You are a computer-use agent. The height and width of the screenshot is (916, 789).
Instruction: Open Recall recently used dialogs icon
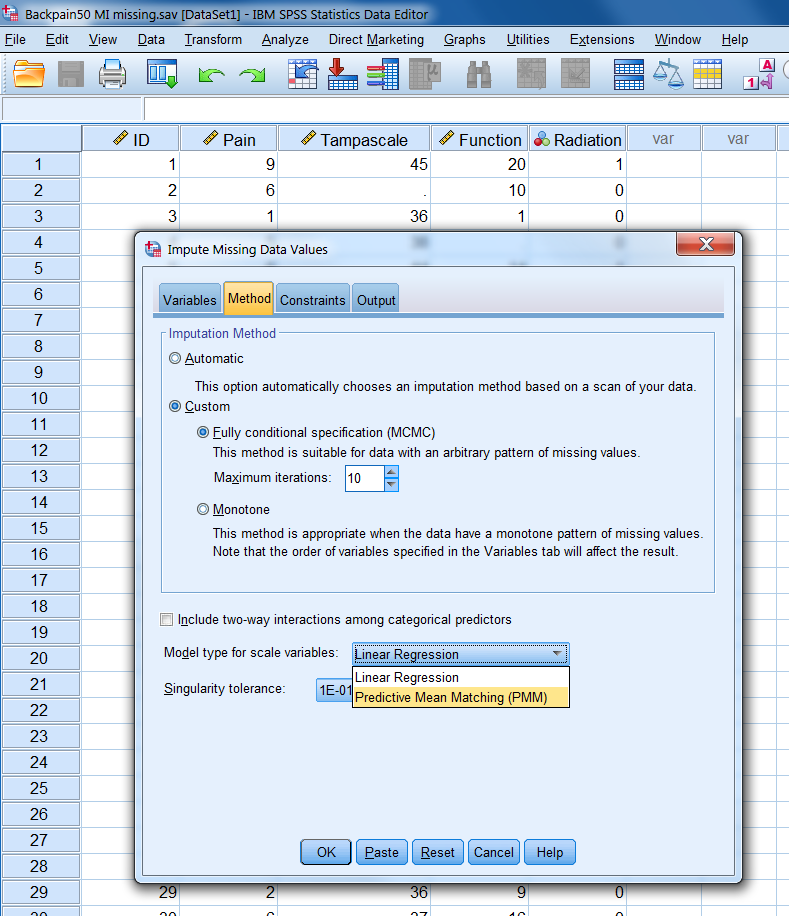point(161,74)
